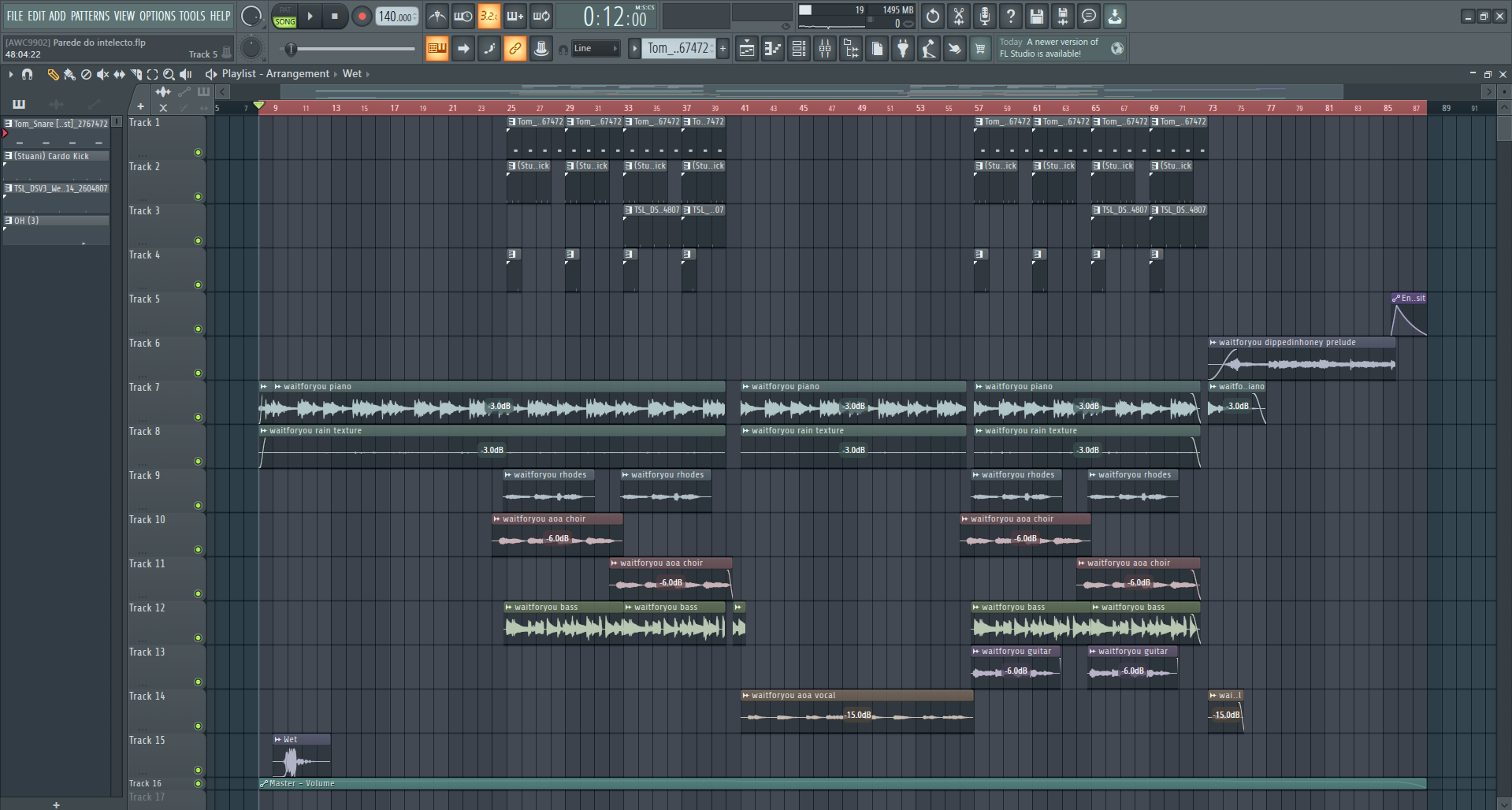Viewport: 1512px width, 810px height.
Task: Click the microphone one-click recording icon
Action: [x=985, y=16]
